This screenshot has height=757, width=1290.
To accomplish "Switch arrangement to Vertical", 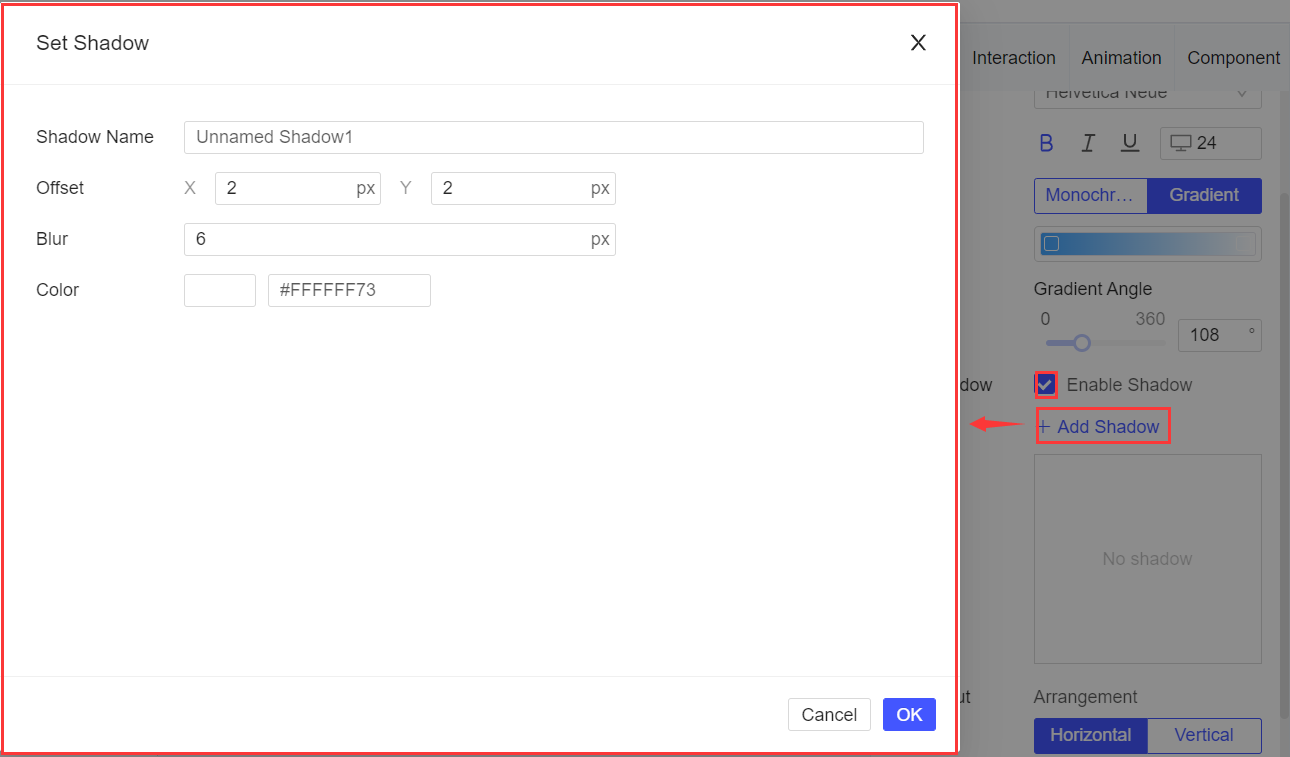I will tap(1203, 735).
